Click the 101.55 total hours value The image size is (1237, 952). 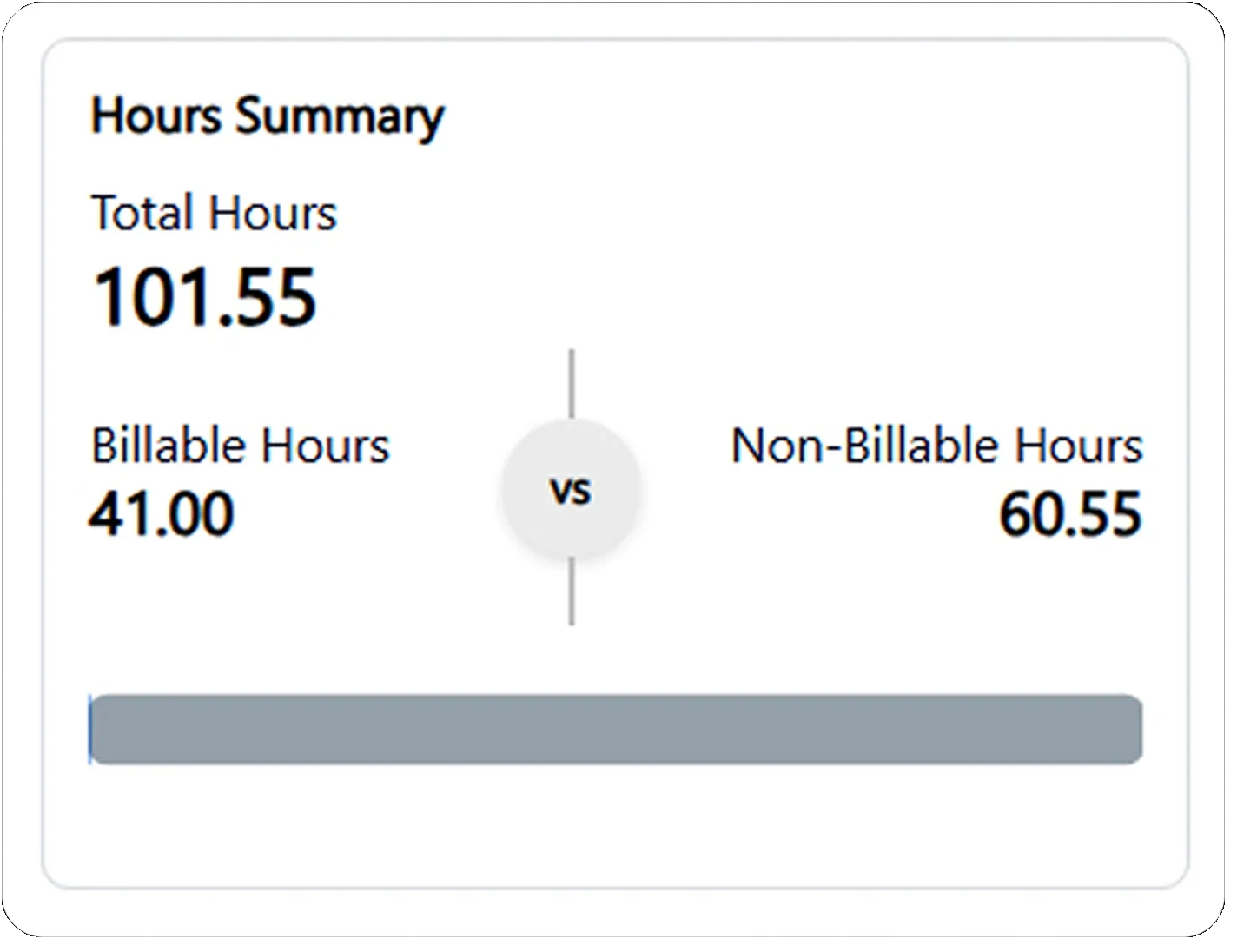point(205,297)
